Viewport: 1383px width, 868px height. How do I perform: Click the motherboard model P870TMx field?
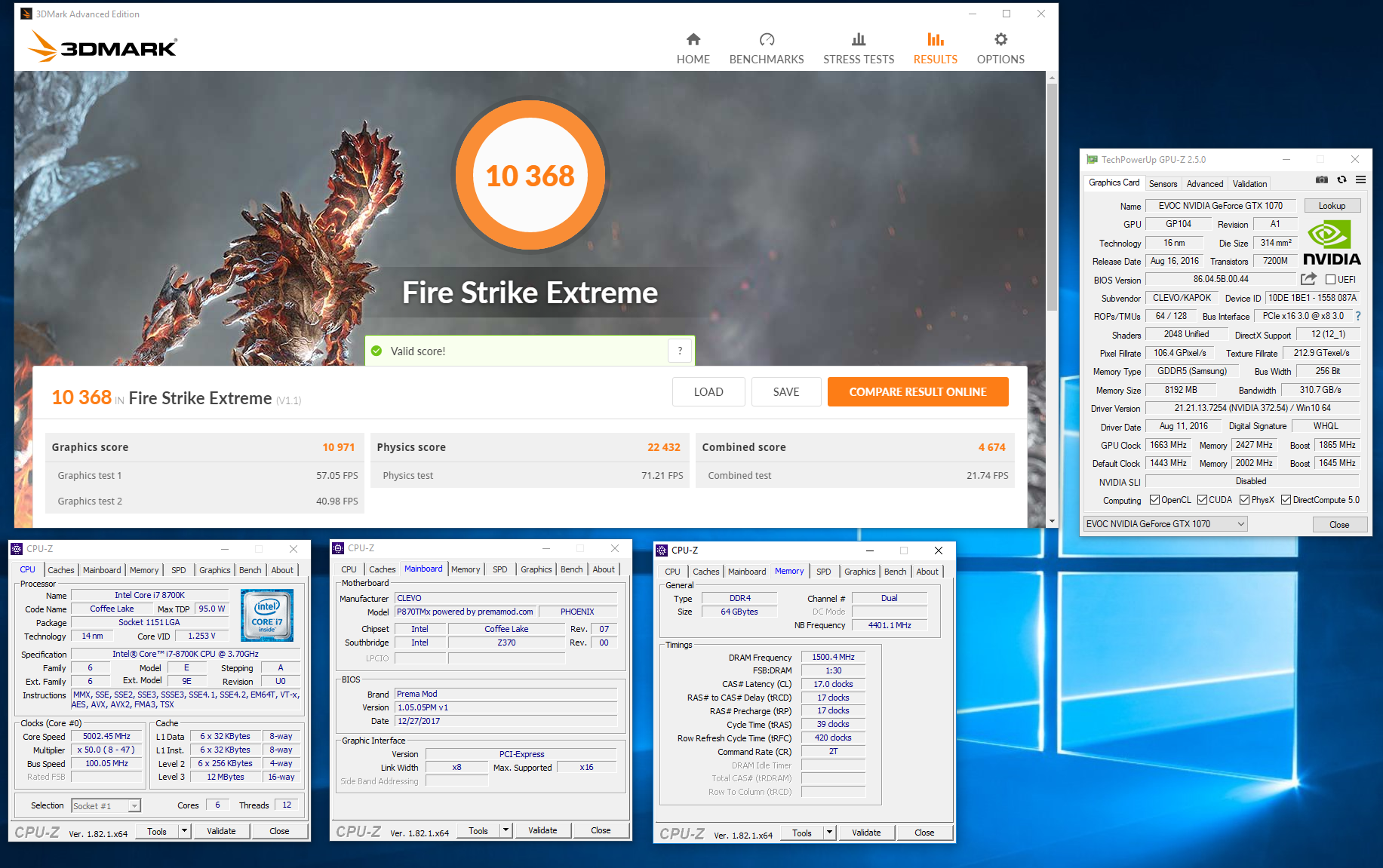pos(466,612)
